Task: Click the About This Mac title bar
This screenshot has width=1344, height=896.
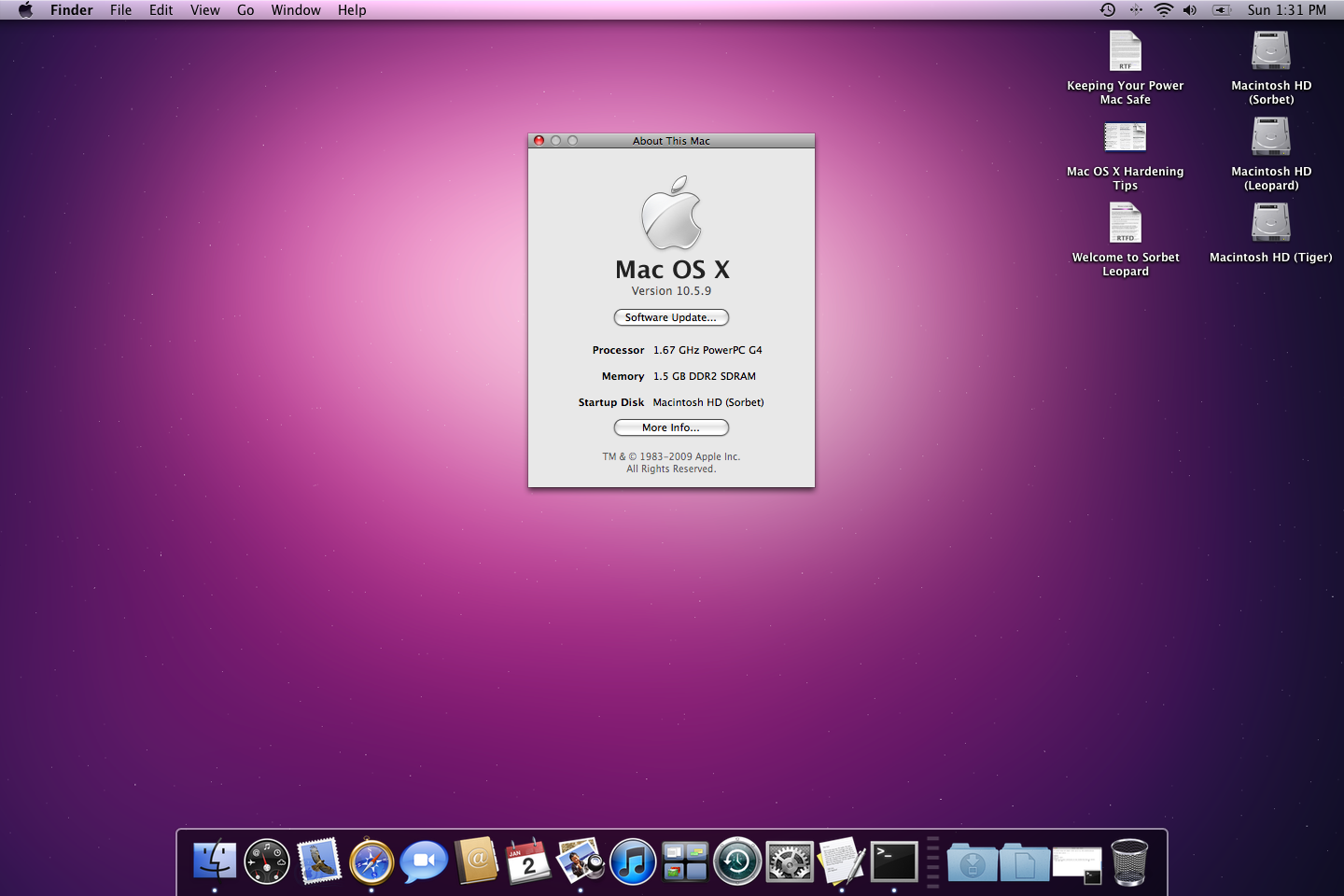Action: coord(671,141)
